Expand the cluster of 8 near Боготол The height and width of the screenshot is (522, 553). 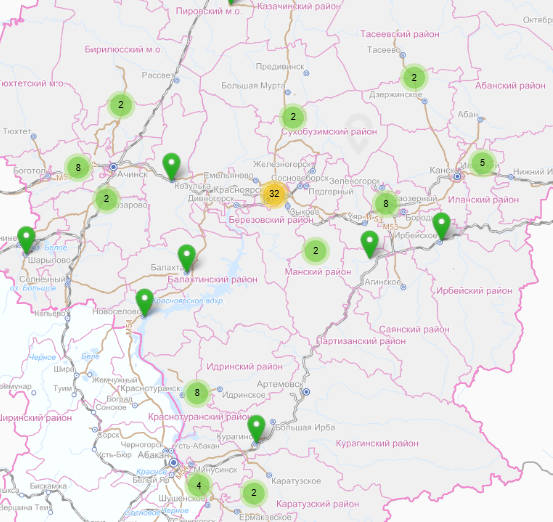click(x=78, y=167)
